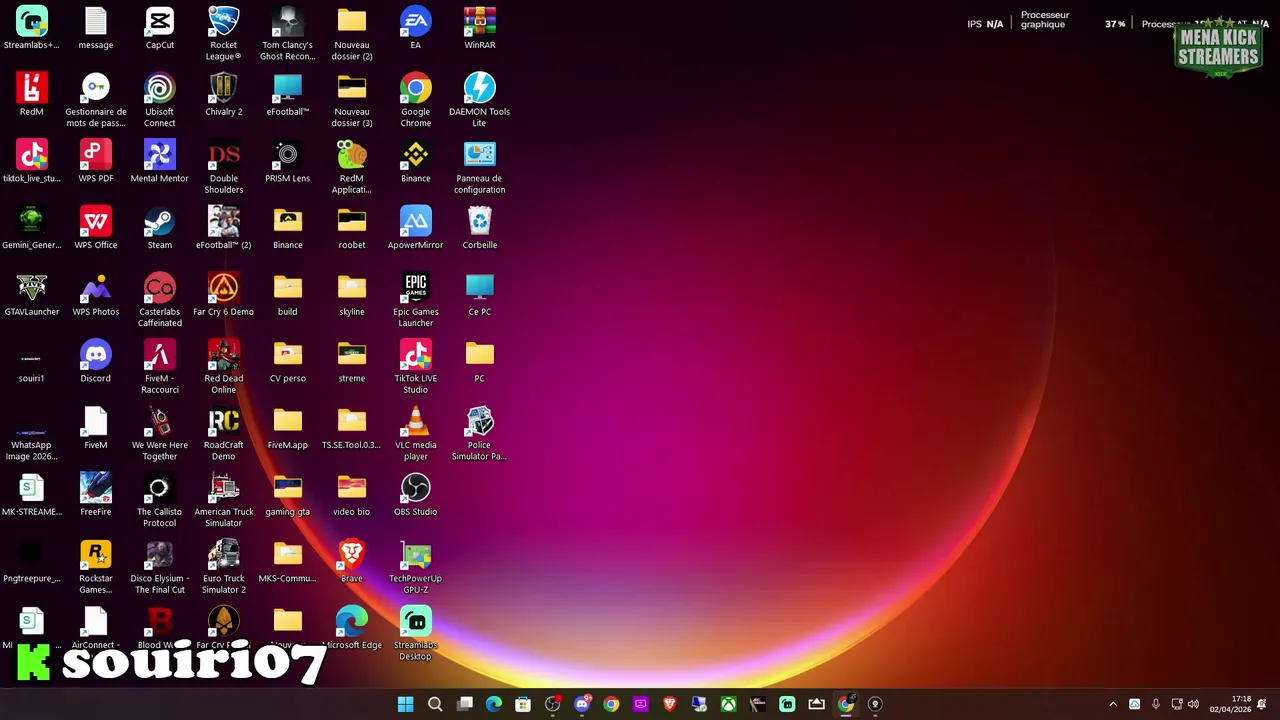The image size is (1280, 720).
Task: Open the gaming gta folder
Action: point(288,495)
